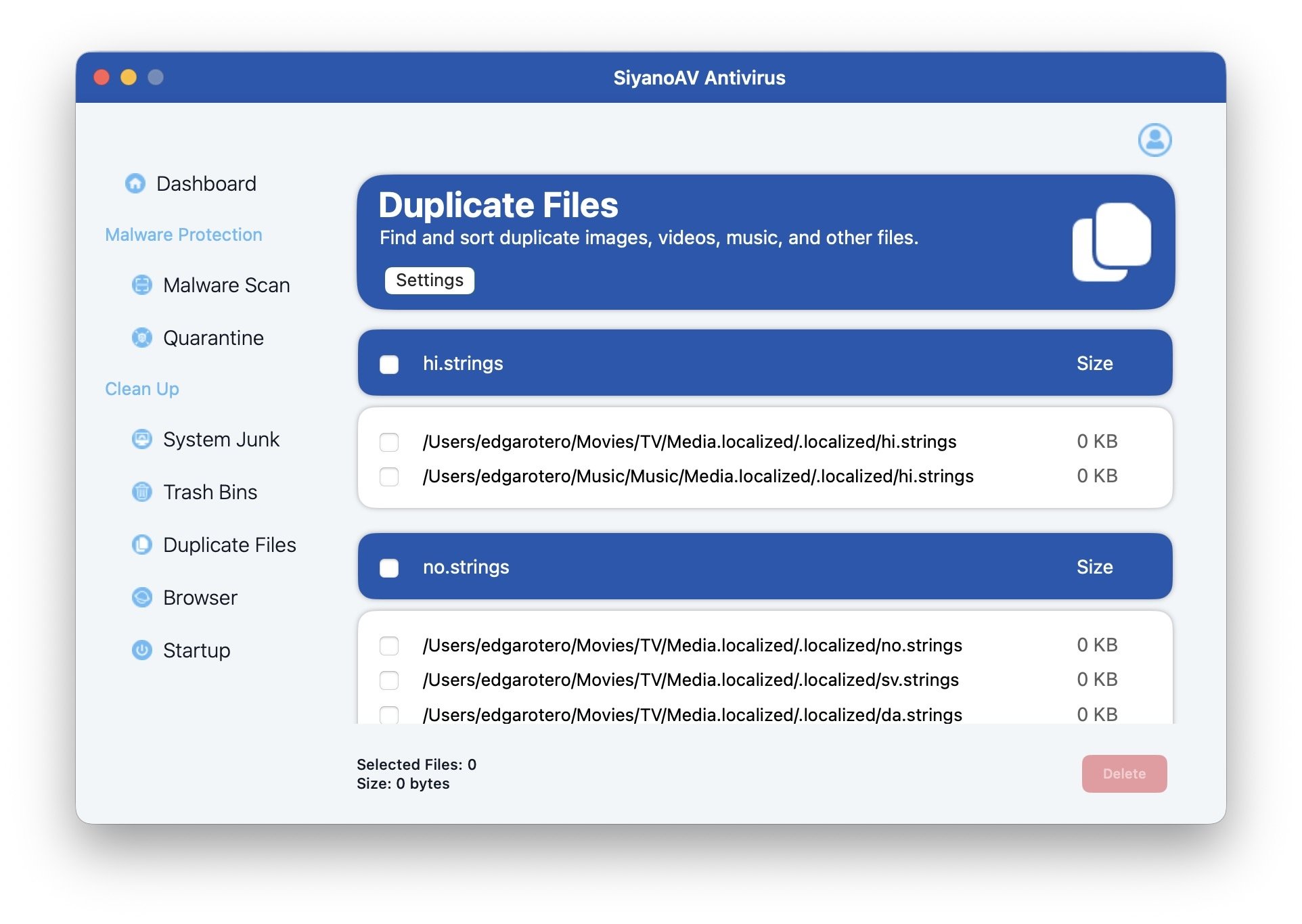The height and width of the screenshot is (924, 1302).
Task: Click the Dashboard home icon
Action: click(x=135, y=183)
